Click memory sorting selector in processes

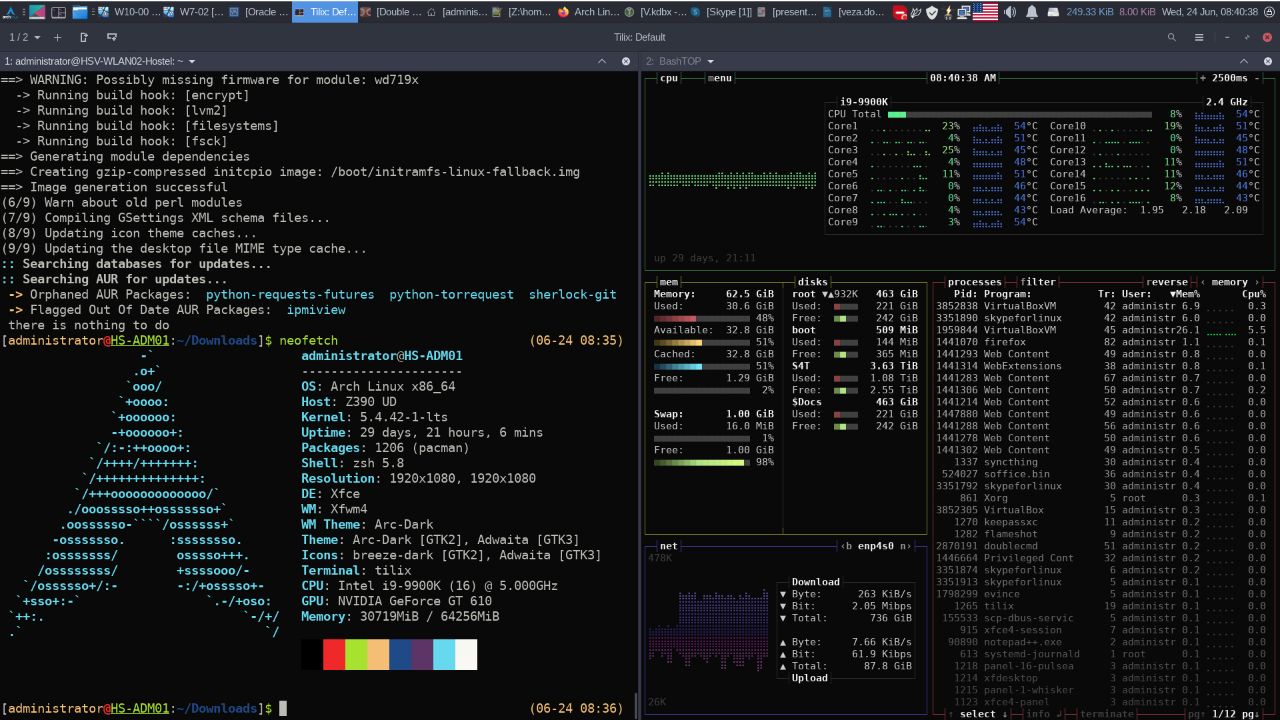1229,282
